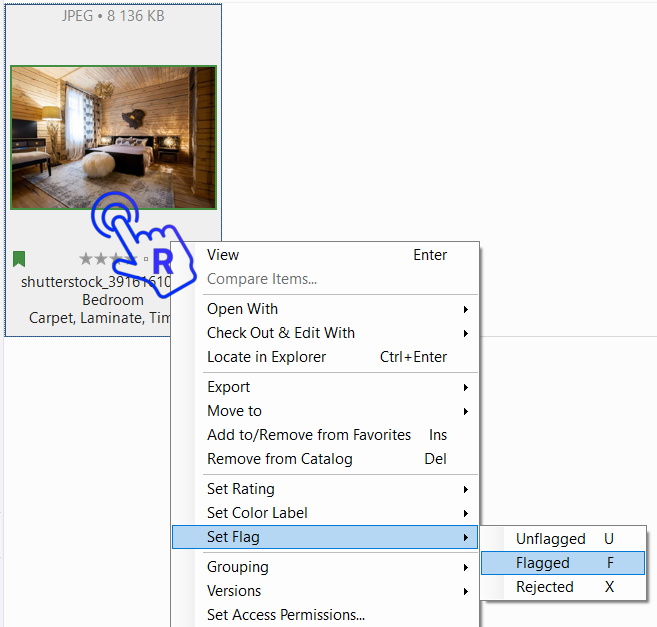Click Add to/Remove from Favorites

point(309,435)
